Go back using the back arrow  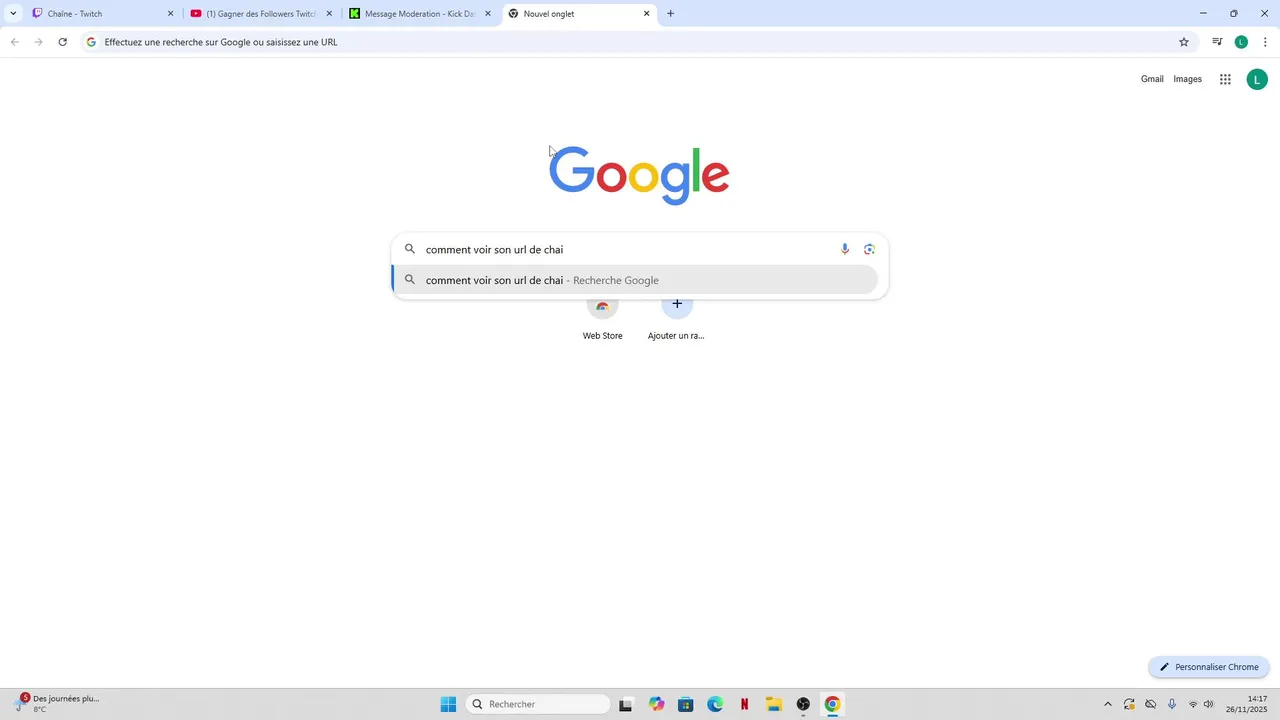pyautogui.click(x=14, y=42)
